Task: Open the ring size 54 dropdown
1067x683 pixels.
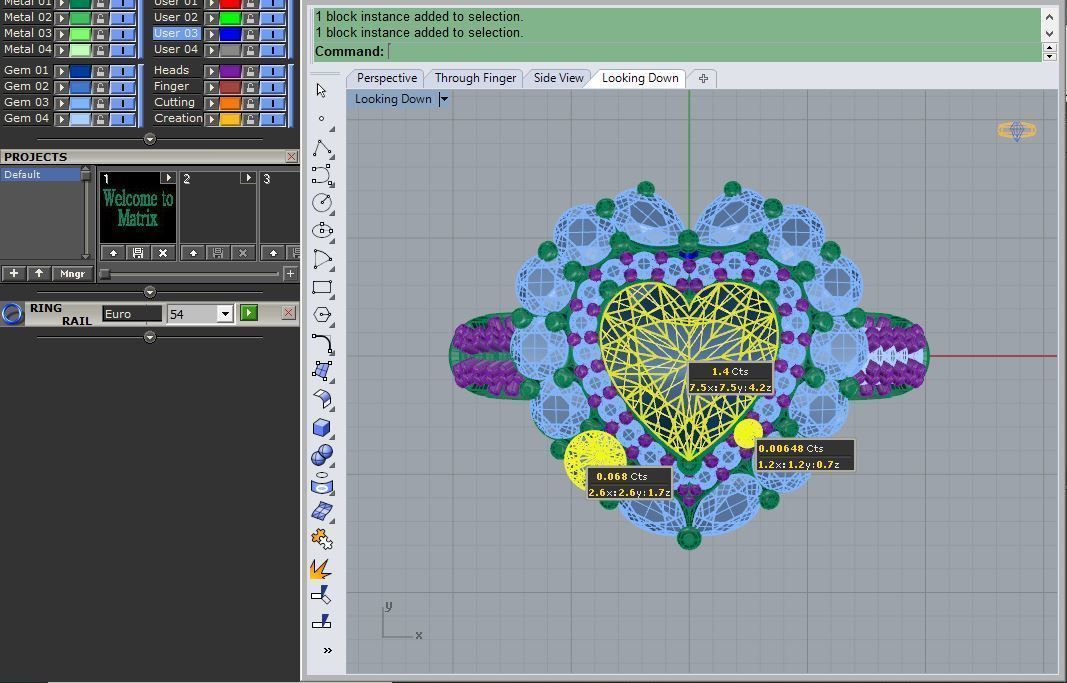Action: [x=225, y=314]
